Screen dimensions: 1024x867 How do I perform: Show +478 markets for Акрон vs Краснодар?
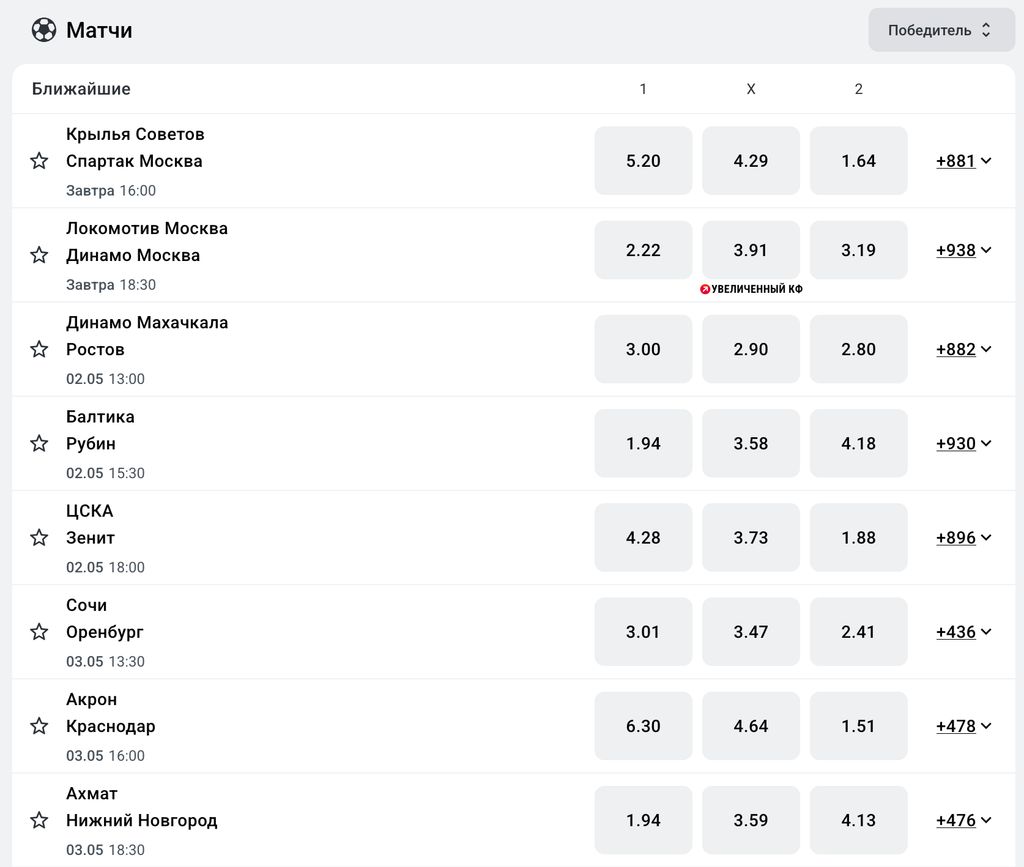coord(964,726)
